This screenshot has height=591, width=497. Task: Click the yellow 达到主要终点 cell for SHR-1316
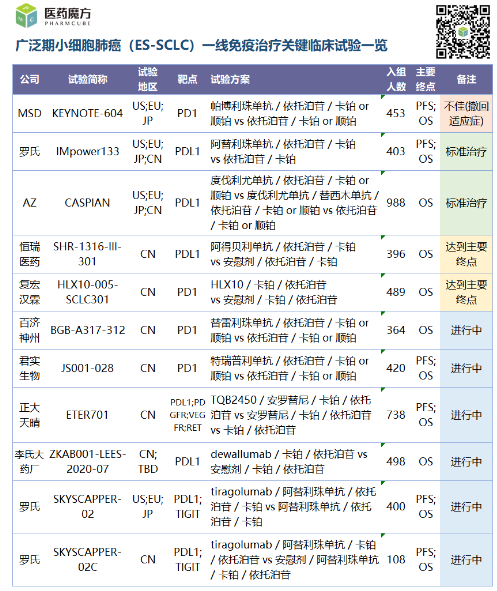(466, 254)
